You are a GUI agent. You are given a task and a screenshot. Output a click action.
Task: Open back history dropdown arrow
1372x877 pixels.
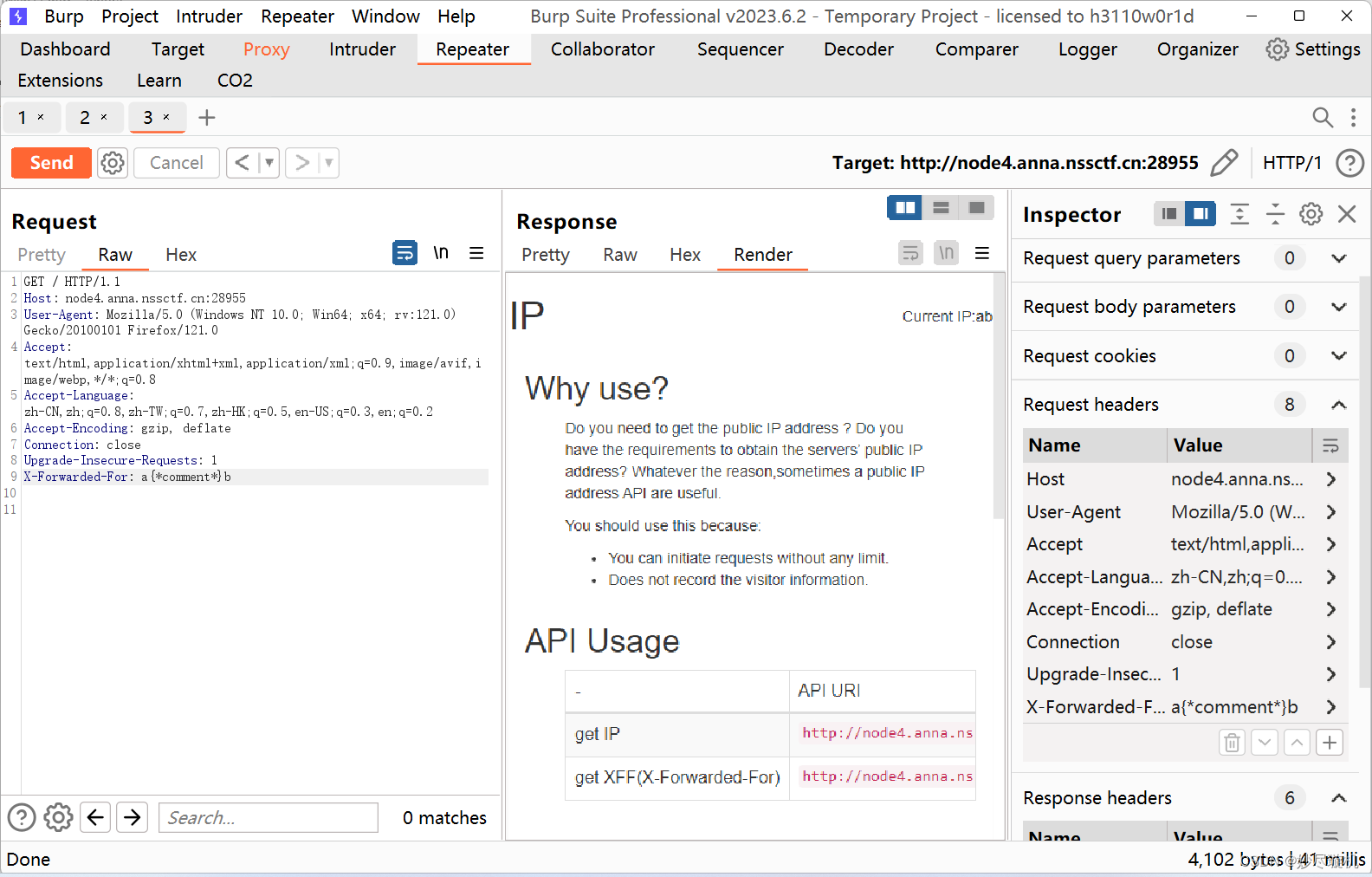[269, 163]
